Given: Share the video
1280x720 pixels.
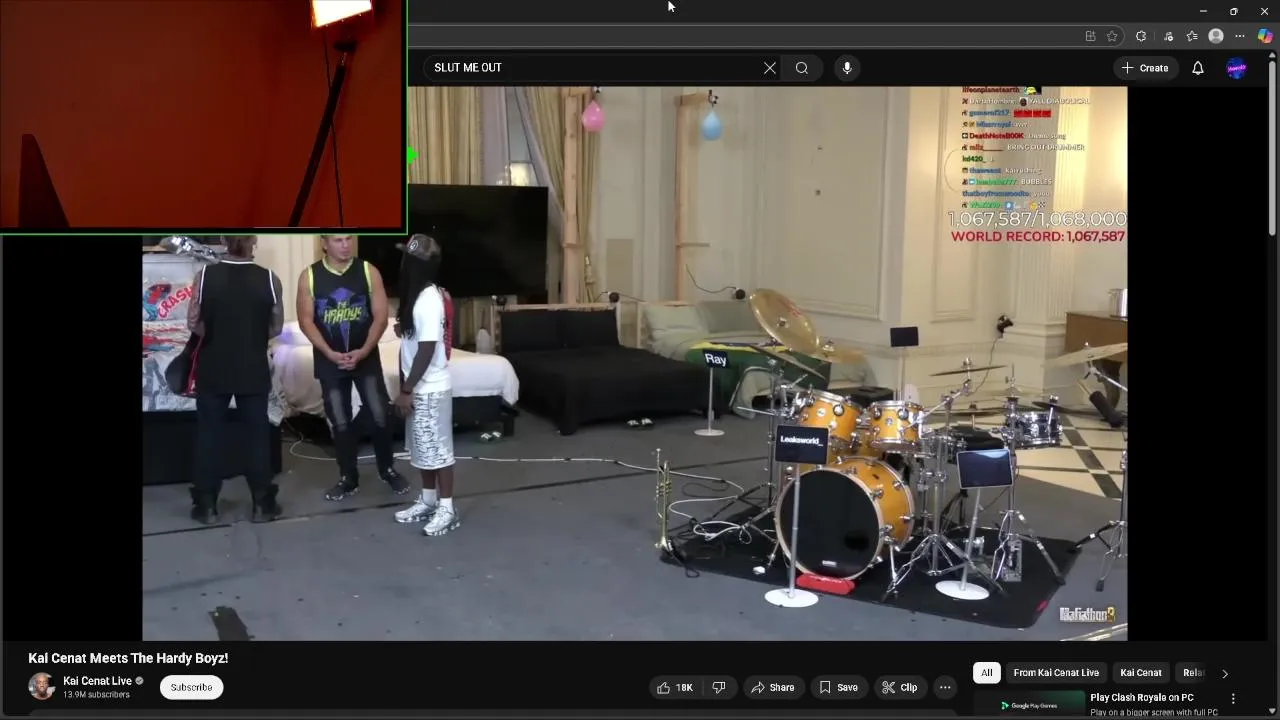Looking at the screenshot, I should [772, 687].
